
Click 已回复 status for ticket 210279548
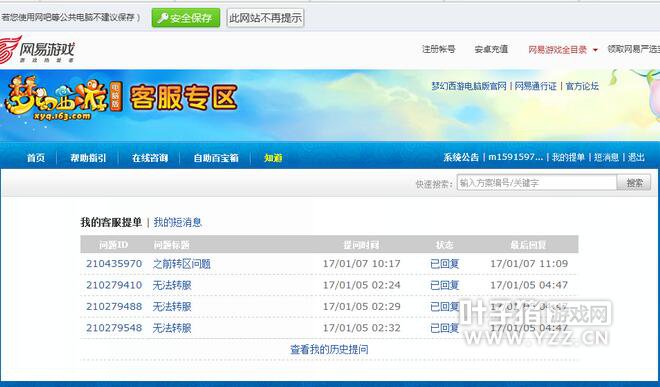coord(444,328)
